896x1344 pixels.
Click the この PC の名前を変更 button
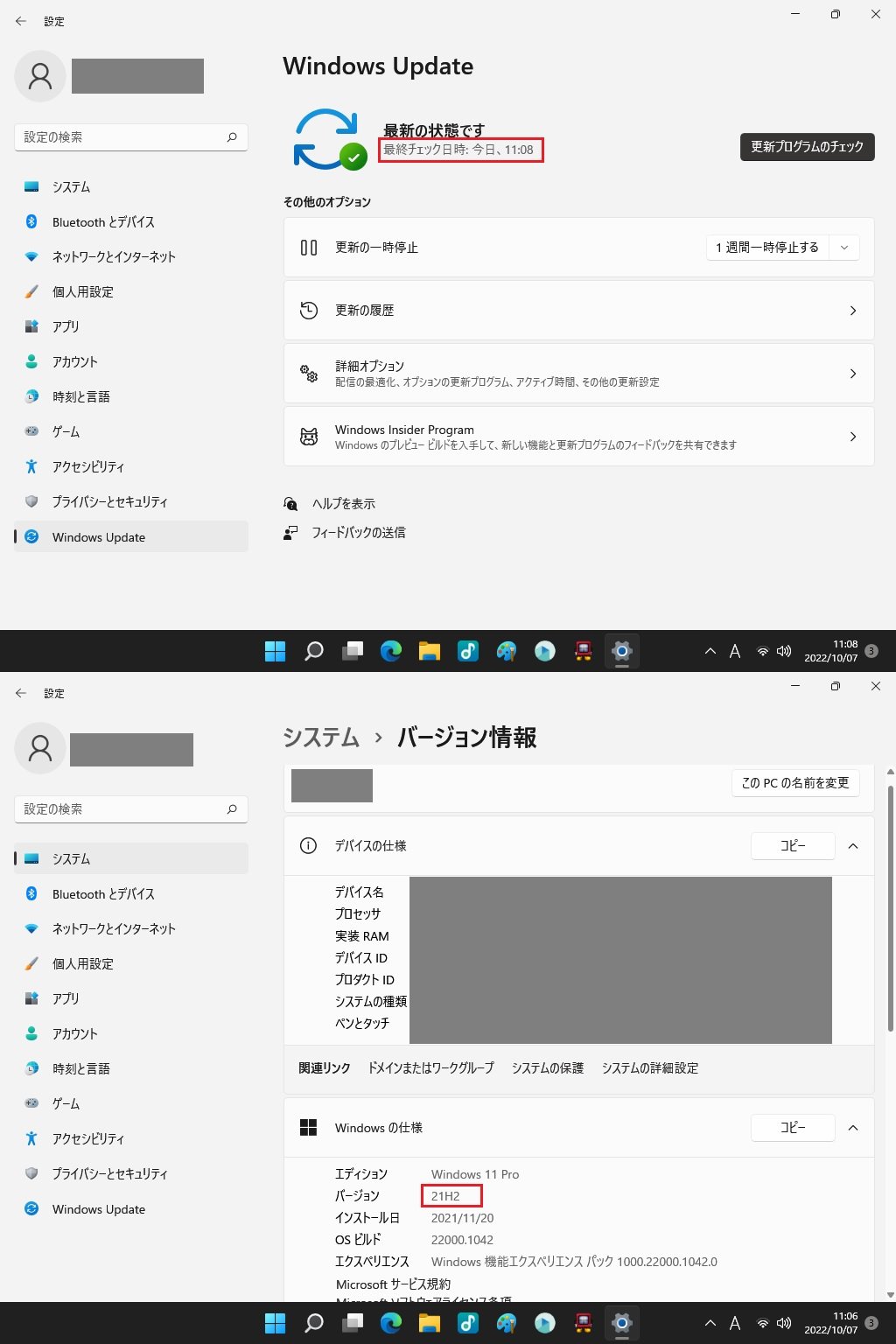click(x=795, y=783)
